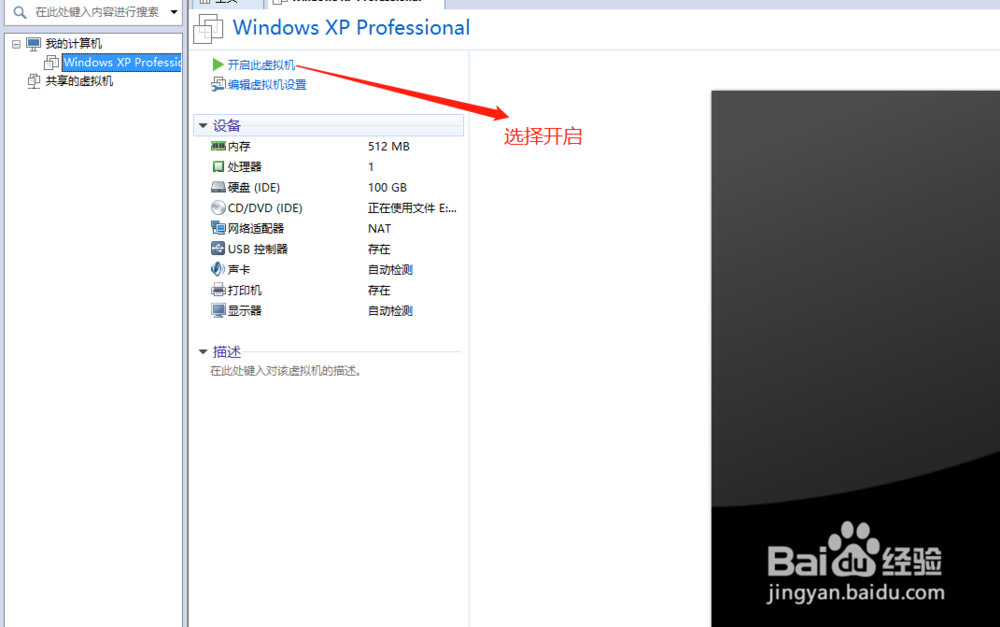Screen dimensions: 1000x627
Task: Select the hard disk (硬盘 IDE) icon
Action: 218,187
